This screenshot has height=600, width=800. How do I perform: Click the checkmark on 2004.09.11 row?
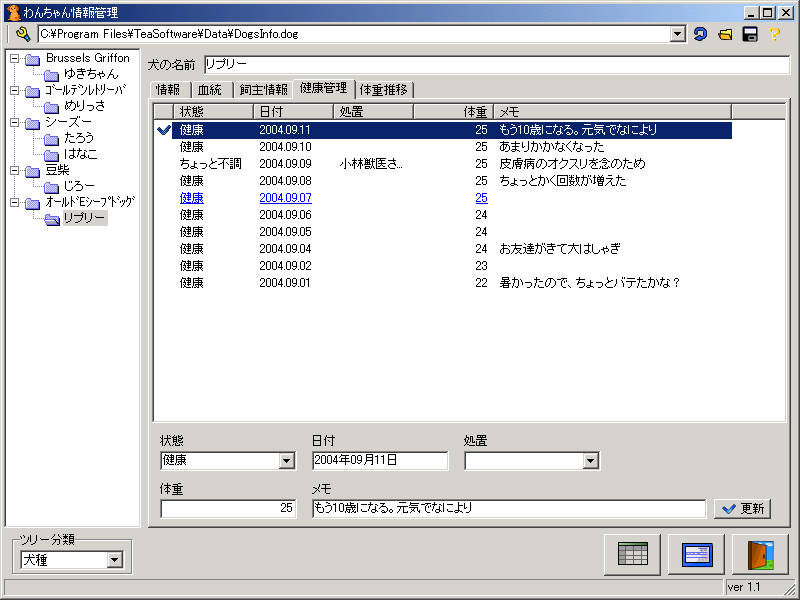[164, 130]
